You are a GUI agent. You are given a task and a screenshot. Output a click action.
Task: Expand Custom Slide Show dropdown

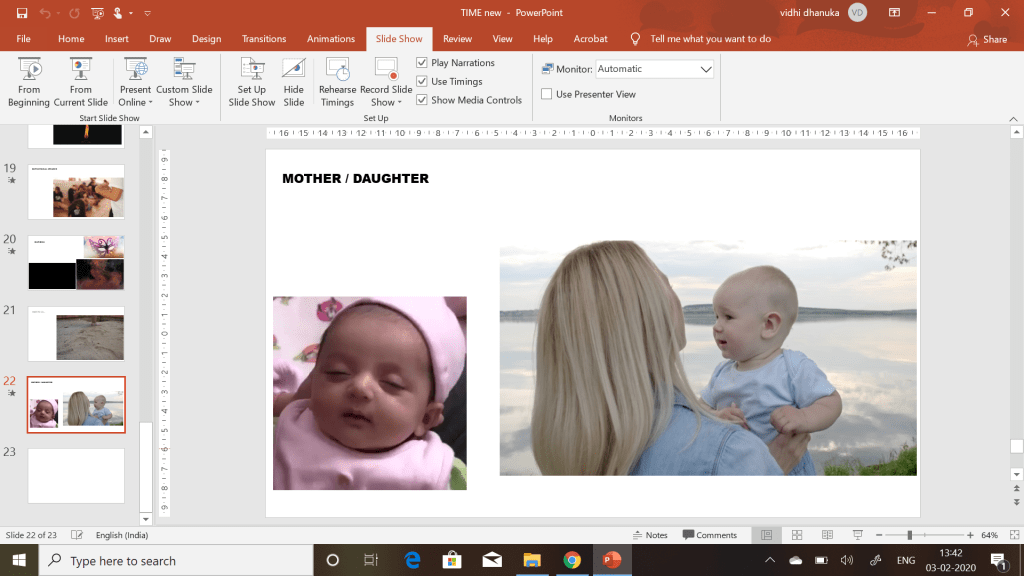point(184,95)
